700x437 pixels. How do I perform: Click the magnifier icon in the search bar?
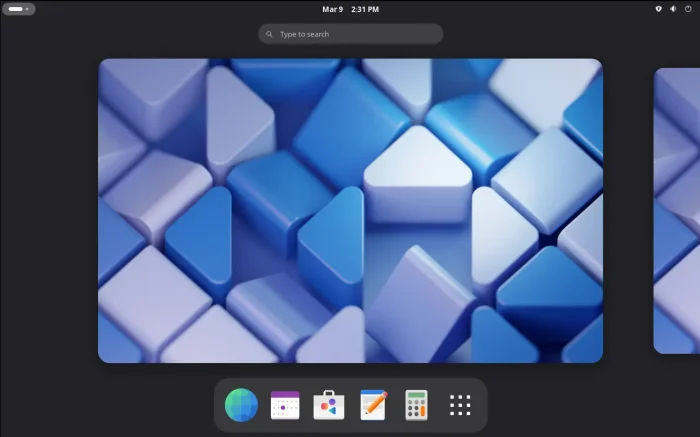click(x=269, y=34)
